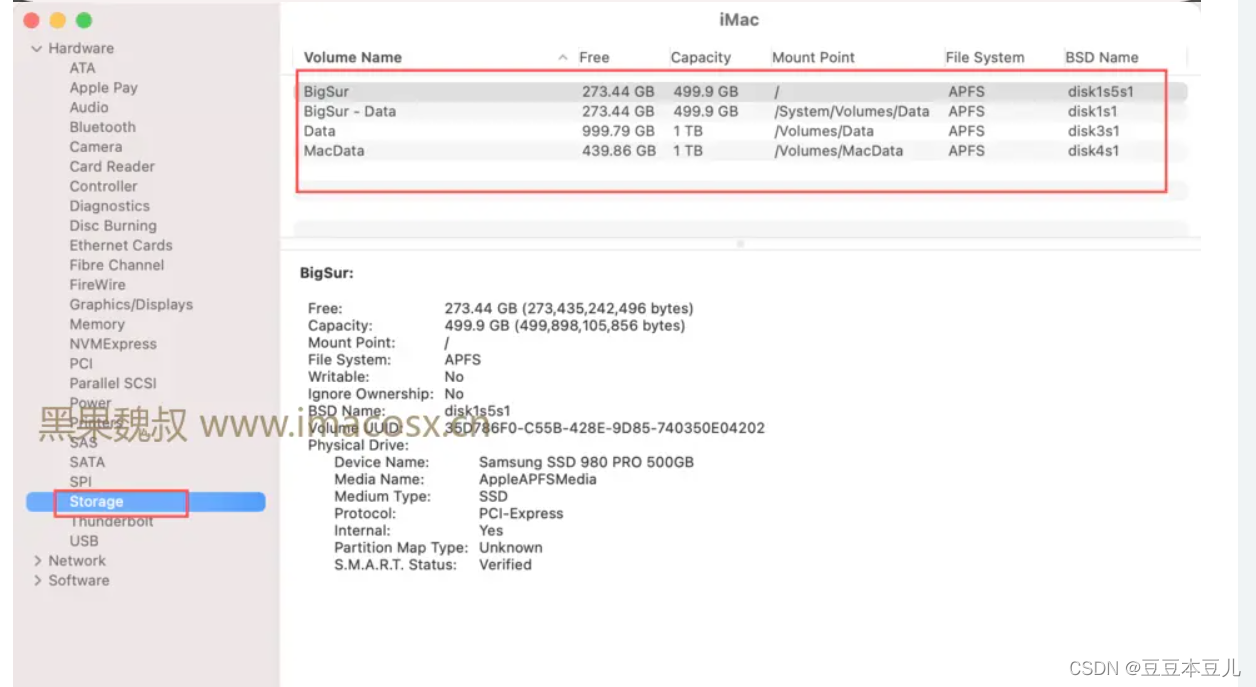
Task: Open Fibre Channel entry
Action: point(117,265)
